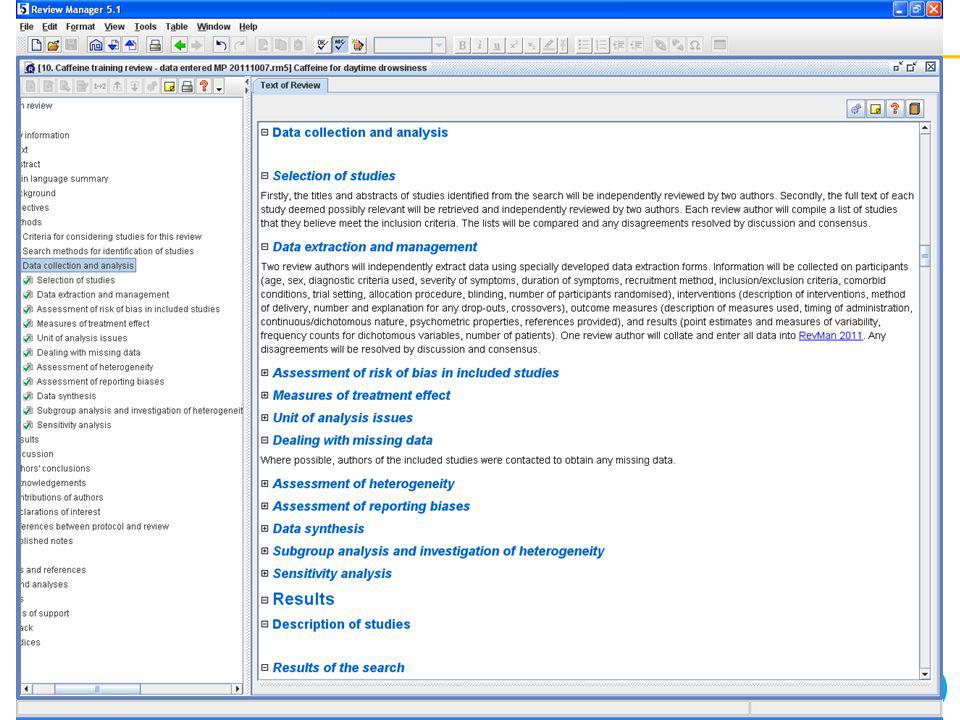Screen dimensions: 960x720
Task: Run the OK validation check icon
Action: 322,45
